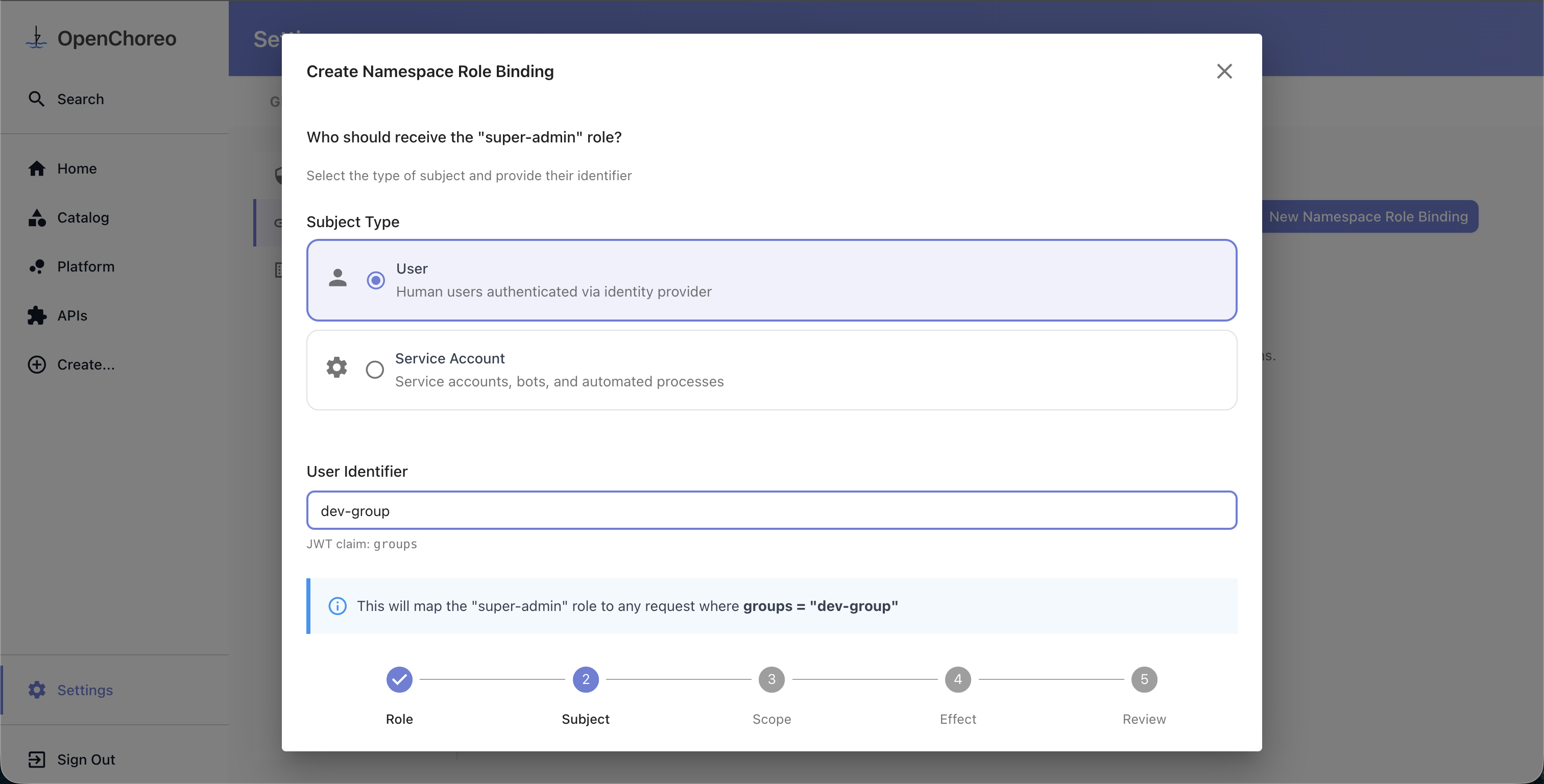Click the Platform dots icon
The height and width of the screenshot is (784, 1544).
[37, 267]
